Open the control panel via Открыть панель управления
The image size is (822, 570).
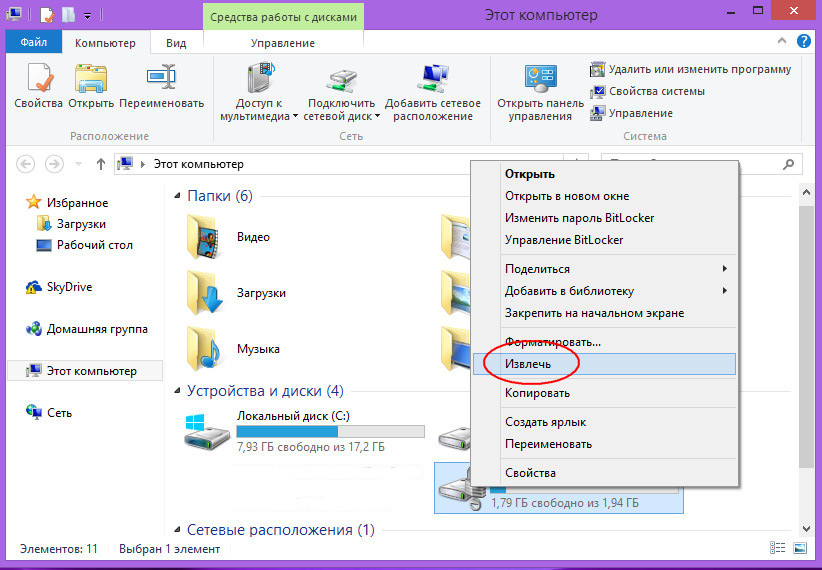[540, 92]
